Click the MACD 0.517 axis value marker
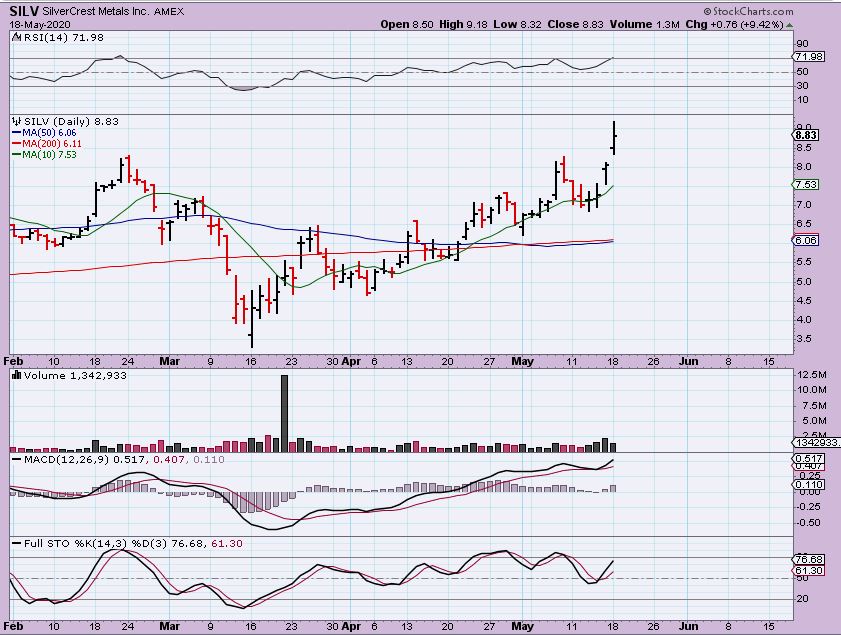The image size is (841, 635). coord(806,458)
